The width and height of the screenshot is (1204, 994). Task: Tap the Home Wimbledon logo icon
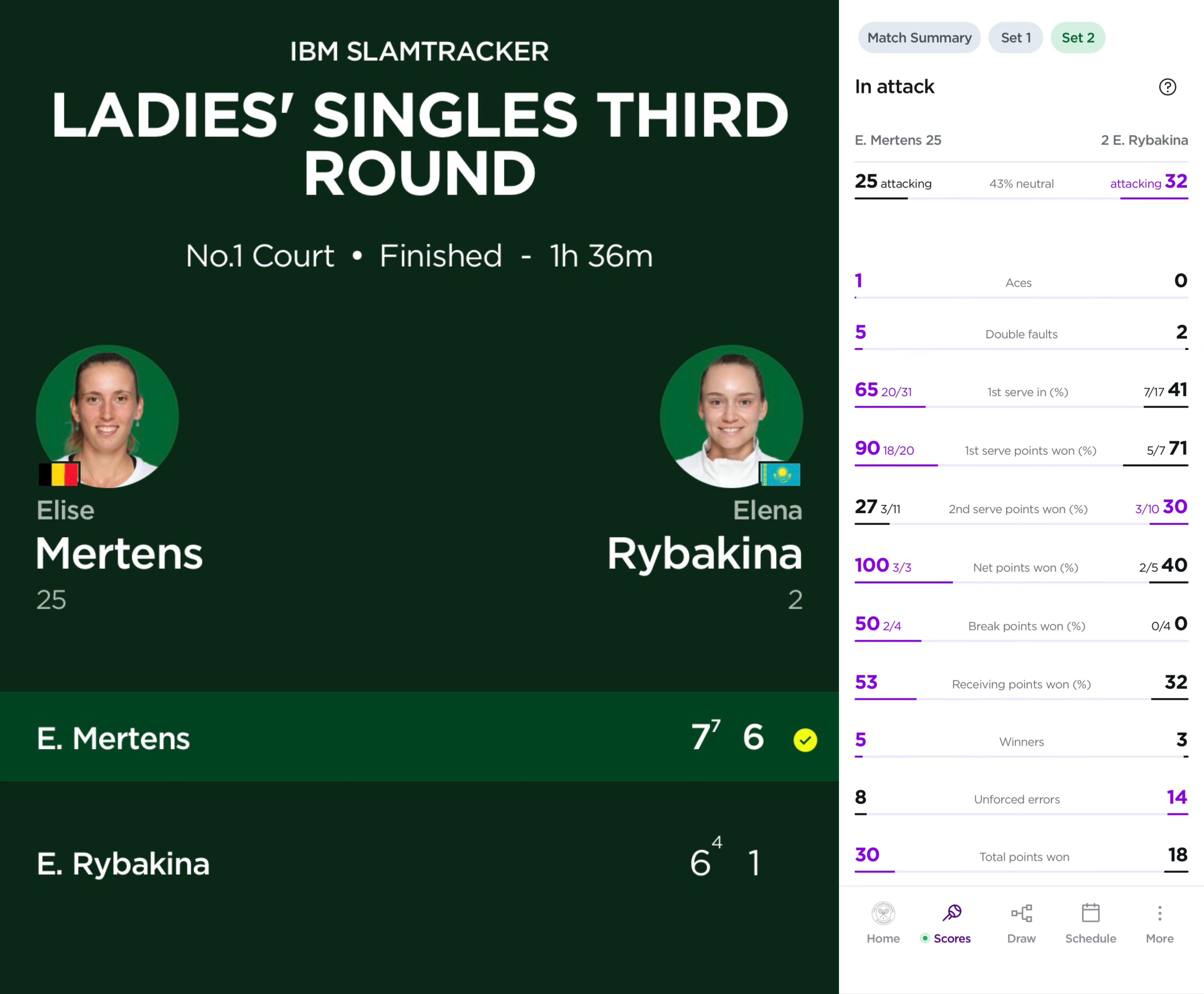883,913
